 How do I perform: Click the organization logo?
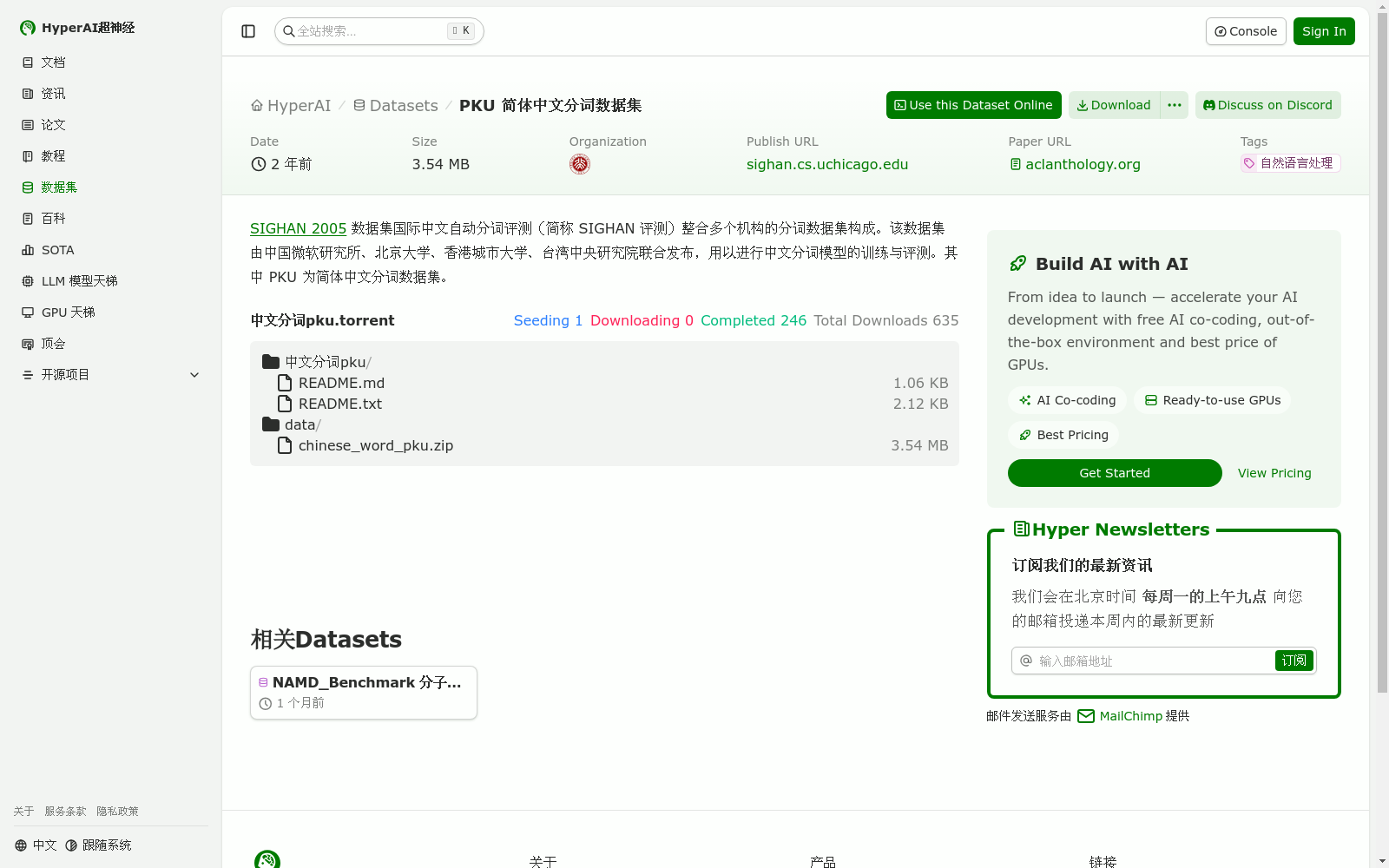[x=580, y=164]
